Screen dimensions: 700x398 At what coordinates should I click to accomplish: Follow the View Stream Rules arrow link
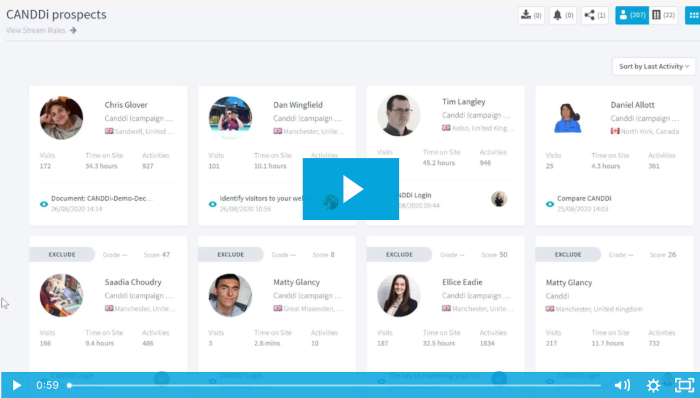41,30
